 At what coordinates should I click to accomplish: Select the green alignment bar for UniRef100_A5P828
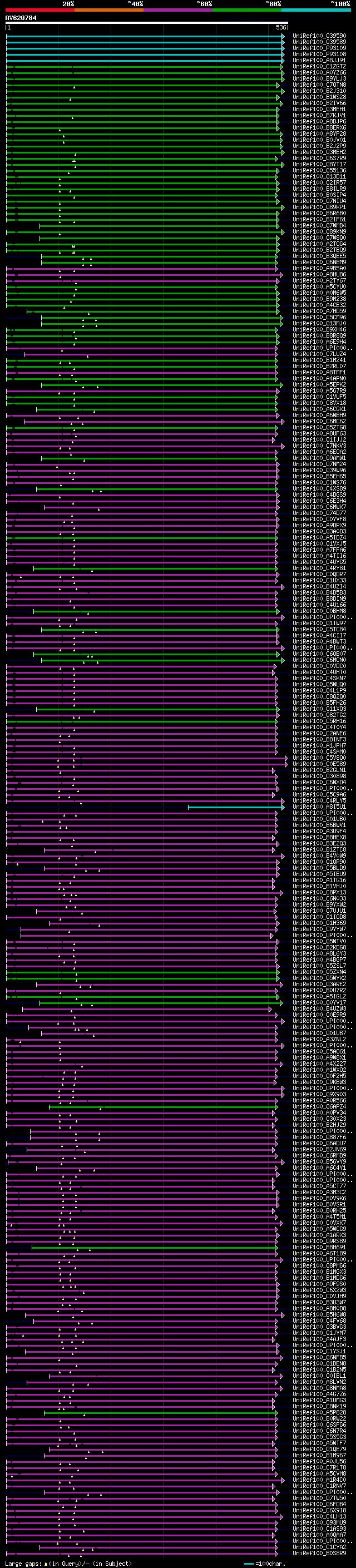click(160, 1413)
